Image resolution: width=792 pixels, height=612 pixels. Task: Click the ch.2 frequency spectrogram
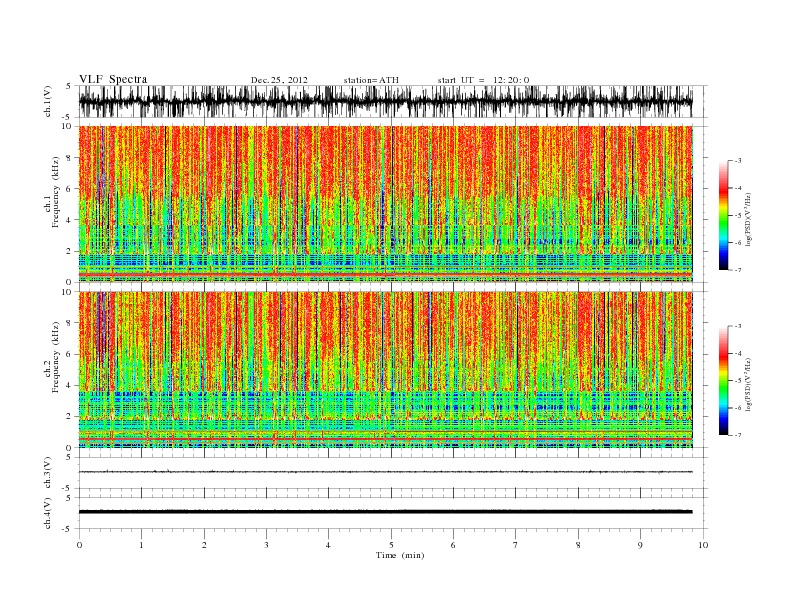385,370
